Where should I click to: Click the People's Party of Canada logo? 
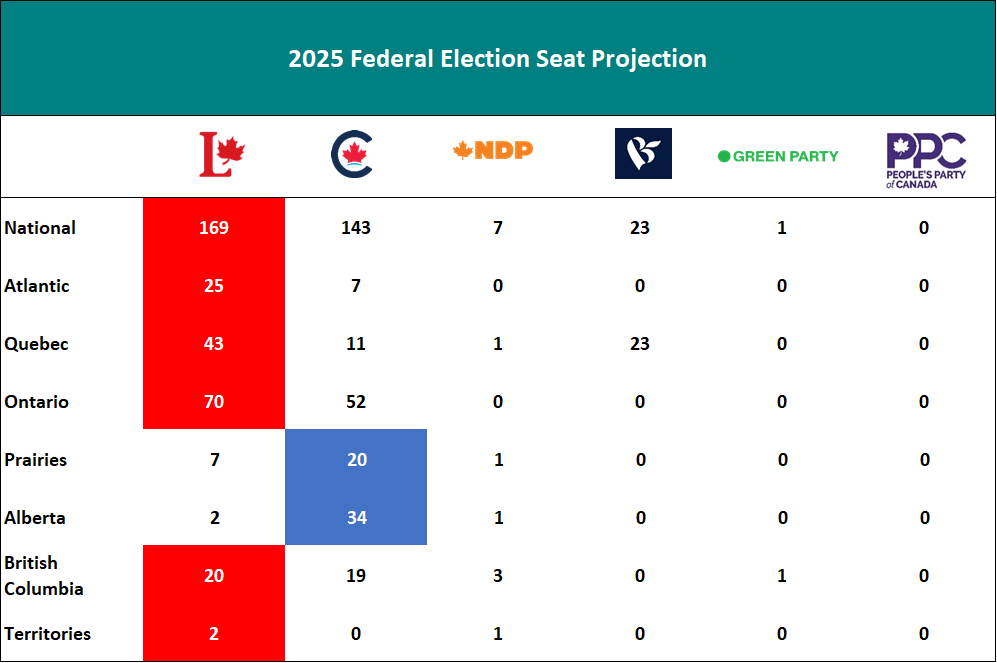[926, 160]
